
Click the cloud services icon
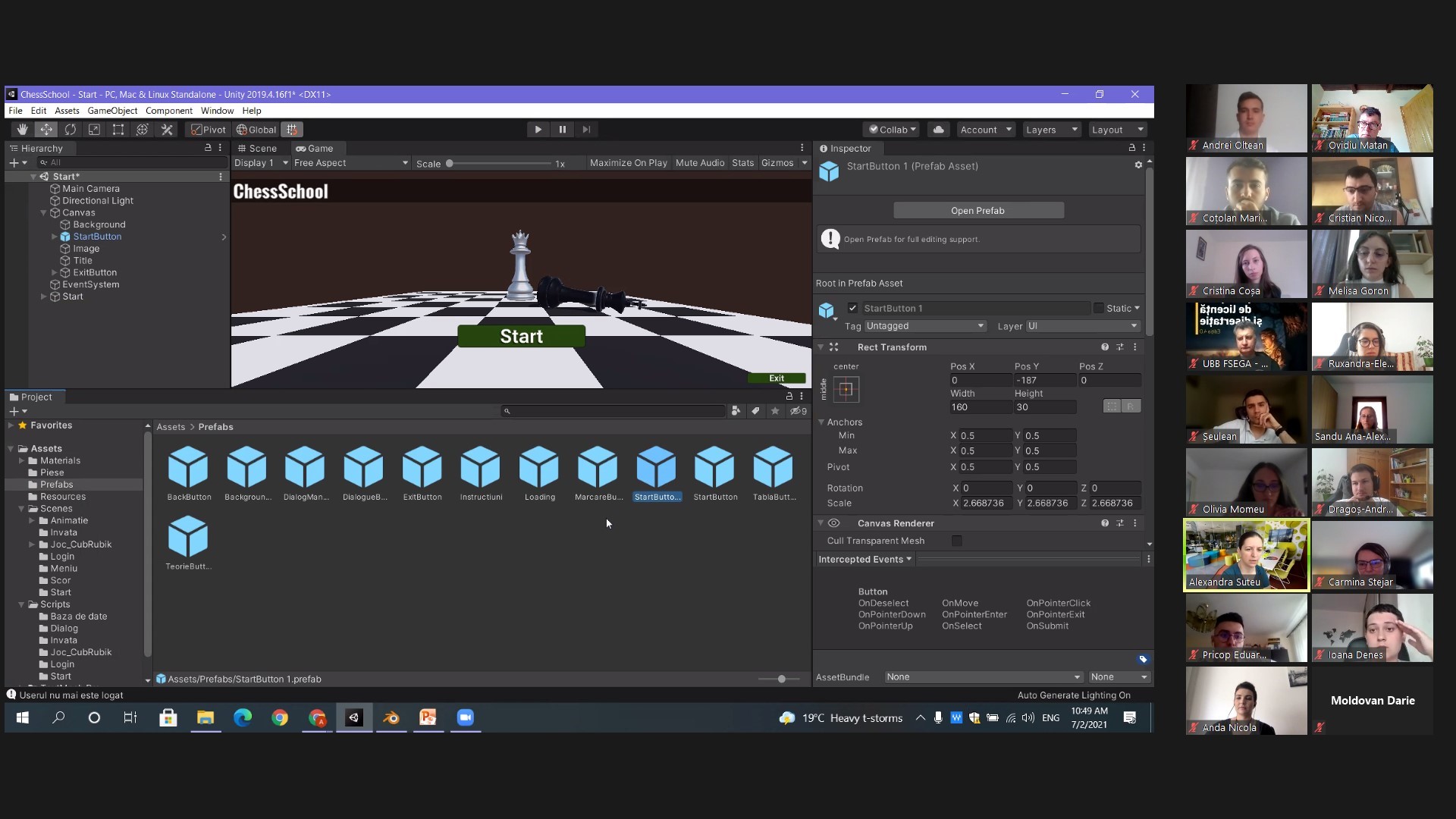938,130
